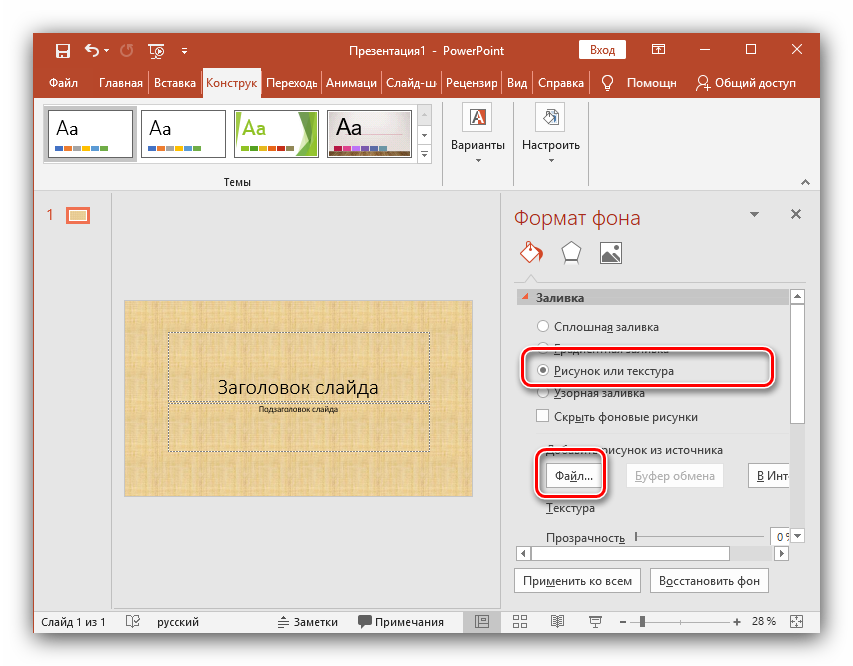853x666 pixels.
Task: Click русский language in status bar
Action: 178,622
